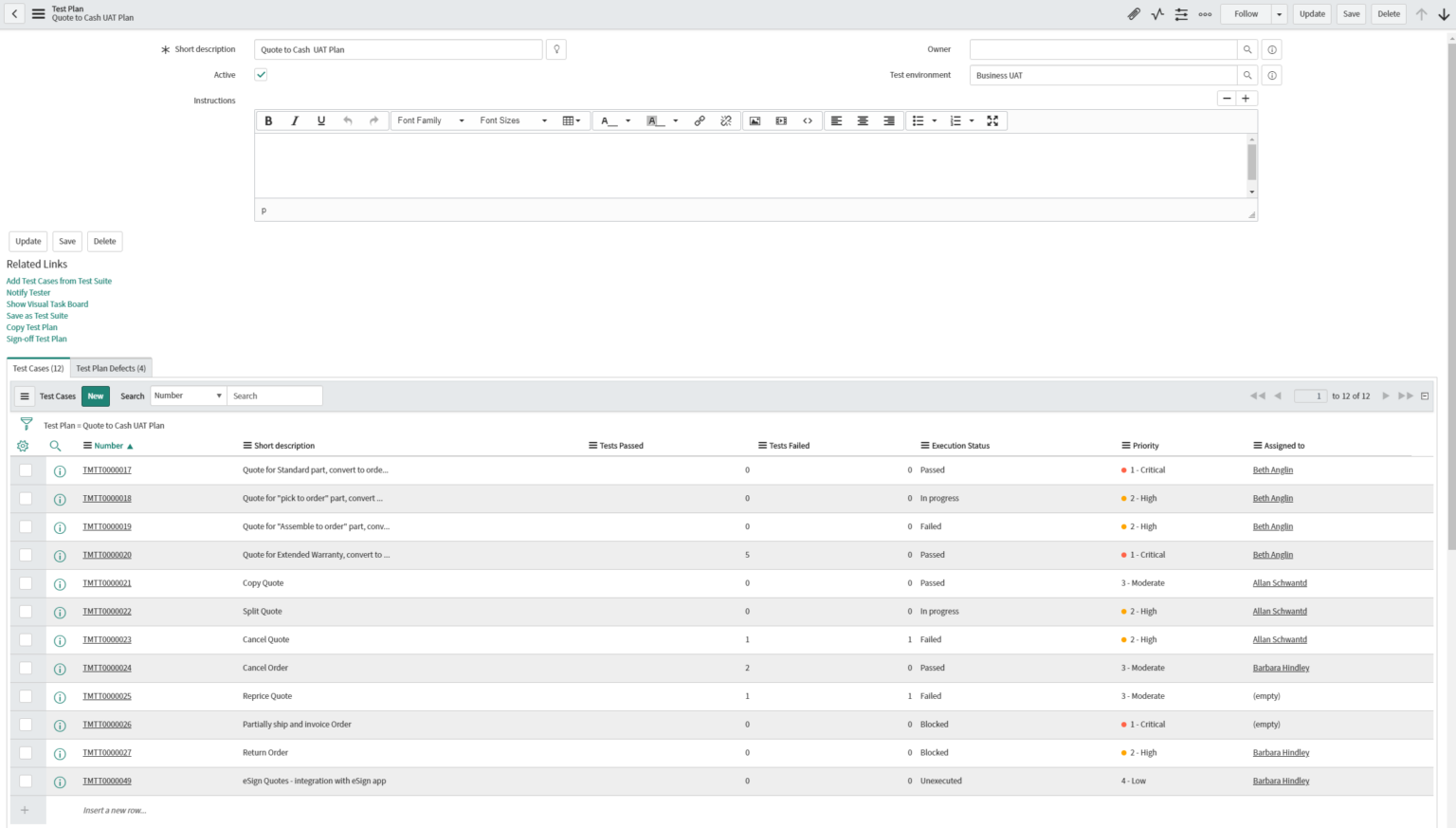Open the list personalization gear icon

tap(23, 445)
